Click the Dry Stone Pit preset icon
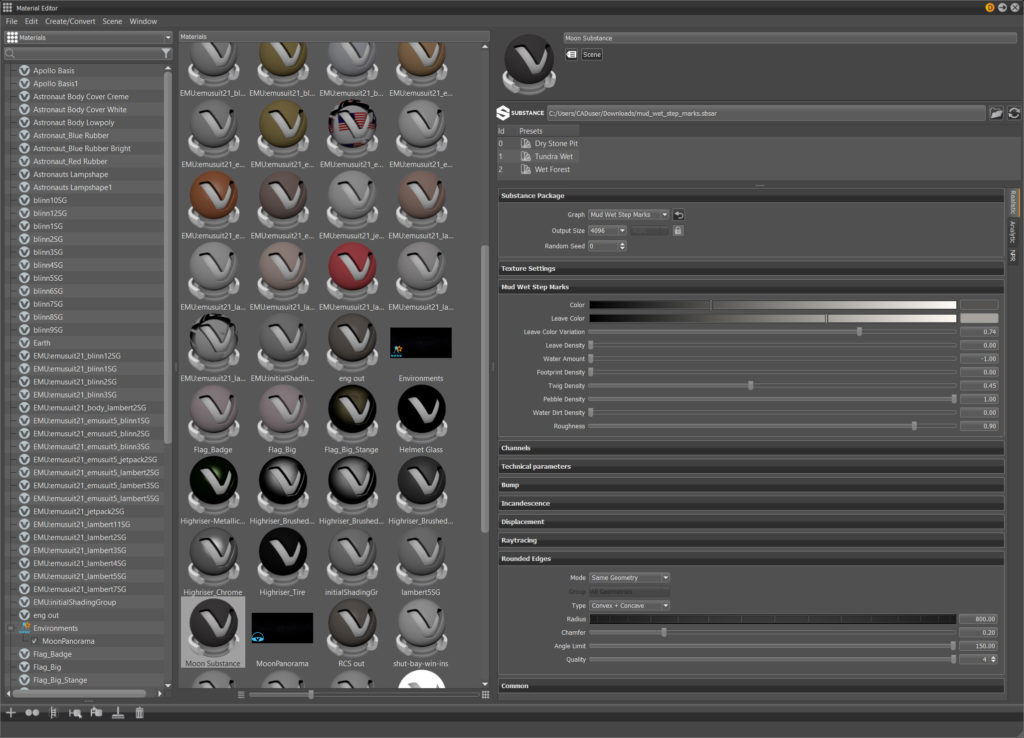 (x=526, y=143)
